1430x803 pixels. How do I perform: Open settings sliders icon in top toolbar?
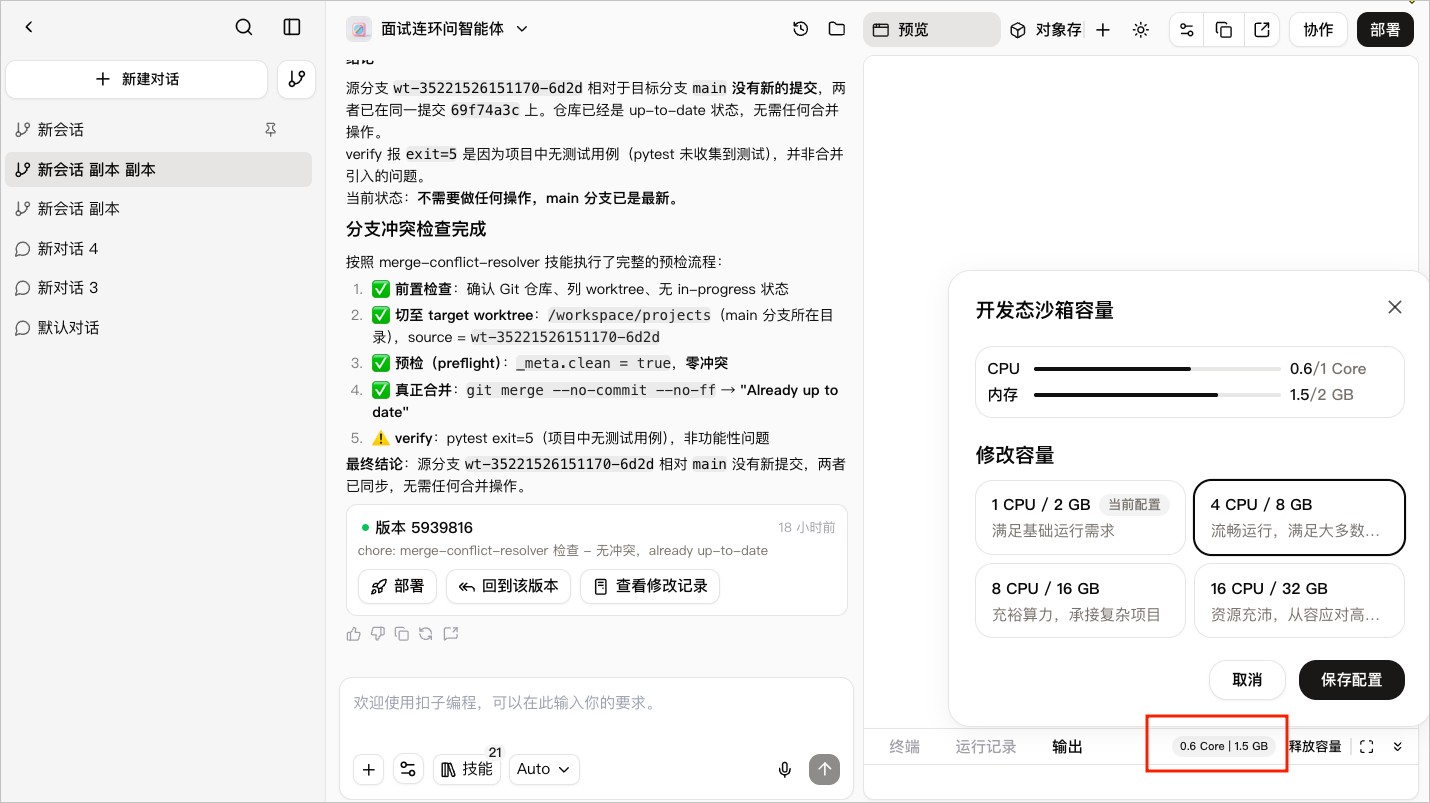[1187, 30]
